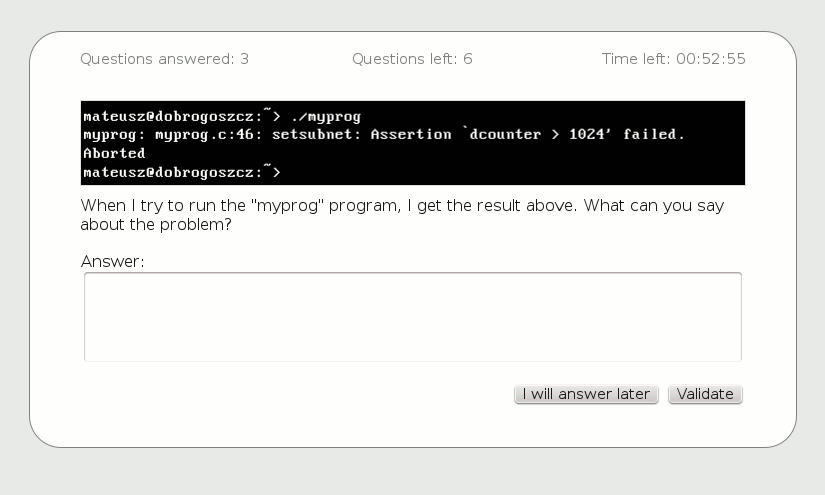This screenshot has width=825, height=495.
Task: Click the "Answer:" field label
Action: (112, 262)
